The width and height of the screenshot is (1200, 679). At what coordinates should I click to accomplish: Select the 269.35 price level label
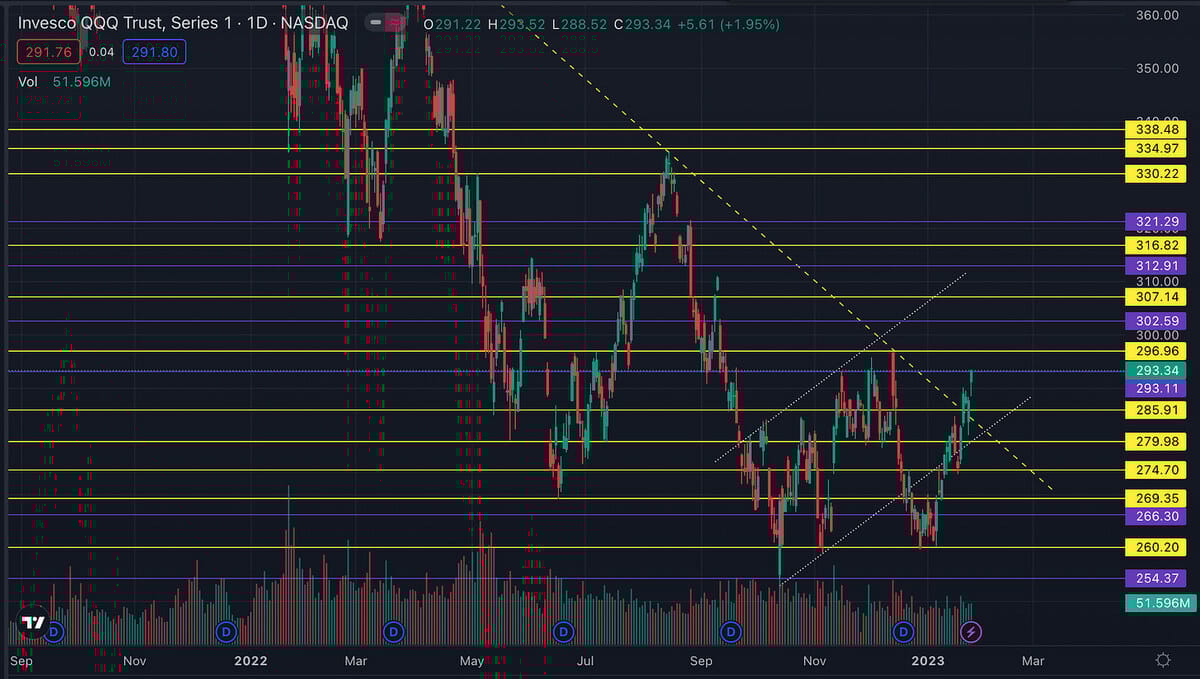click(1158, 498)
